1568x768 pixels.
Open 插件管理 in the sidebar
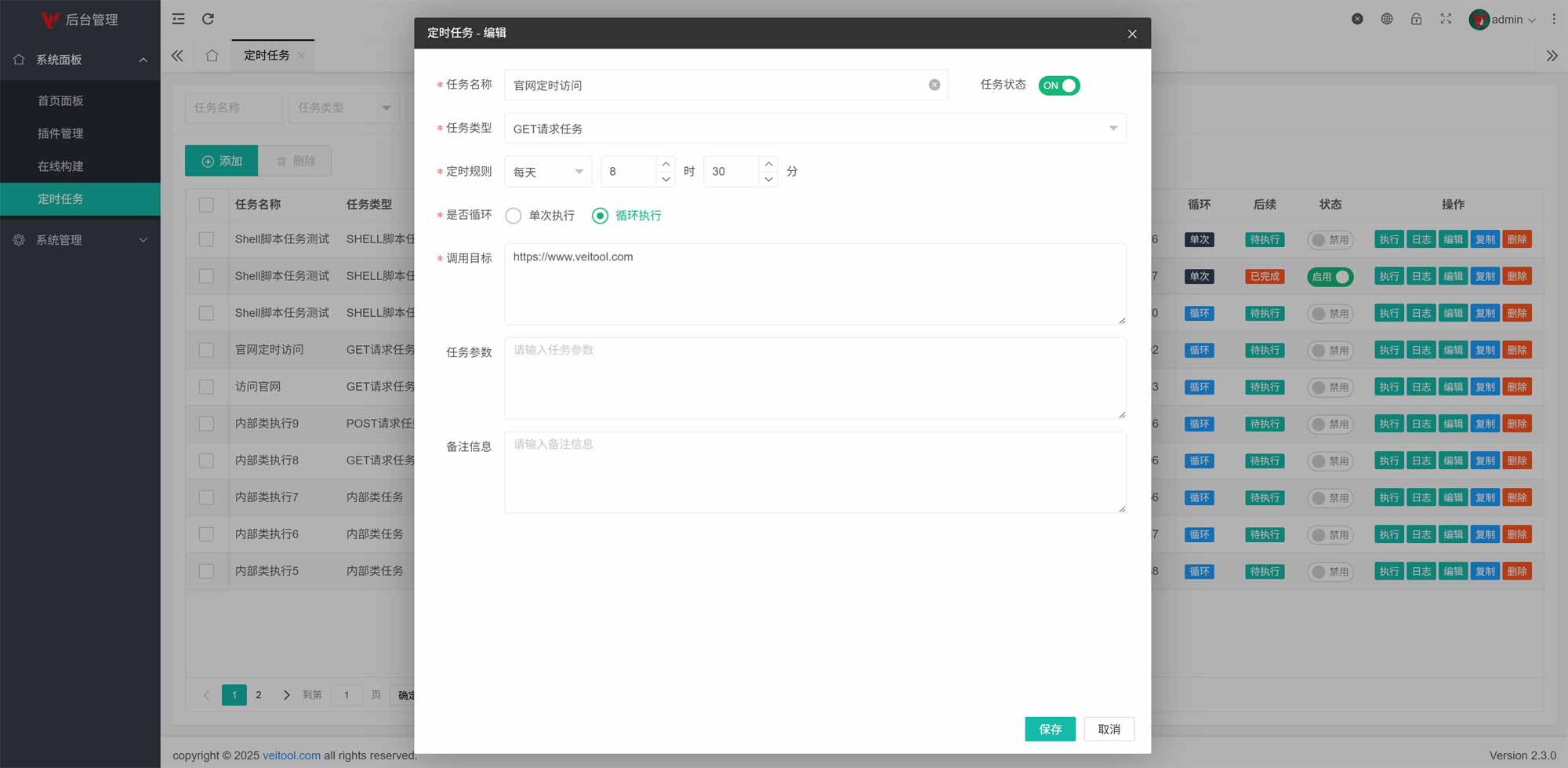click(60, 133)
